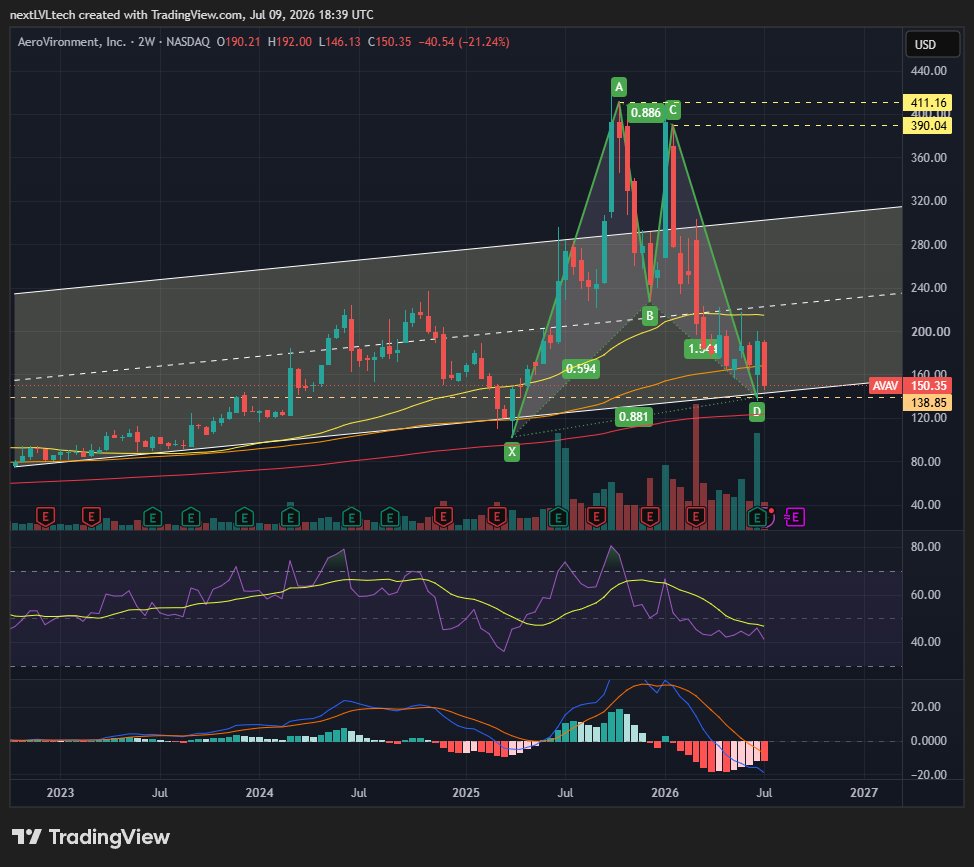Click the 320.00 price axis label
The height and width of the screenshot is (867, 974).
[929, 201]
